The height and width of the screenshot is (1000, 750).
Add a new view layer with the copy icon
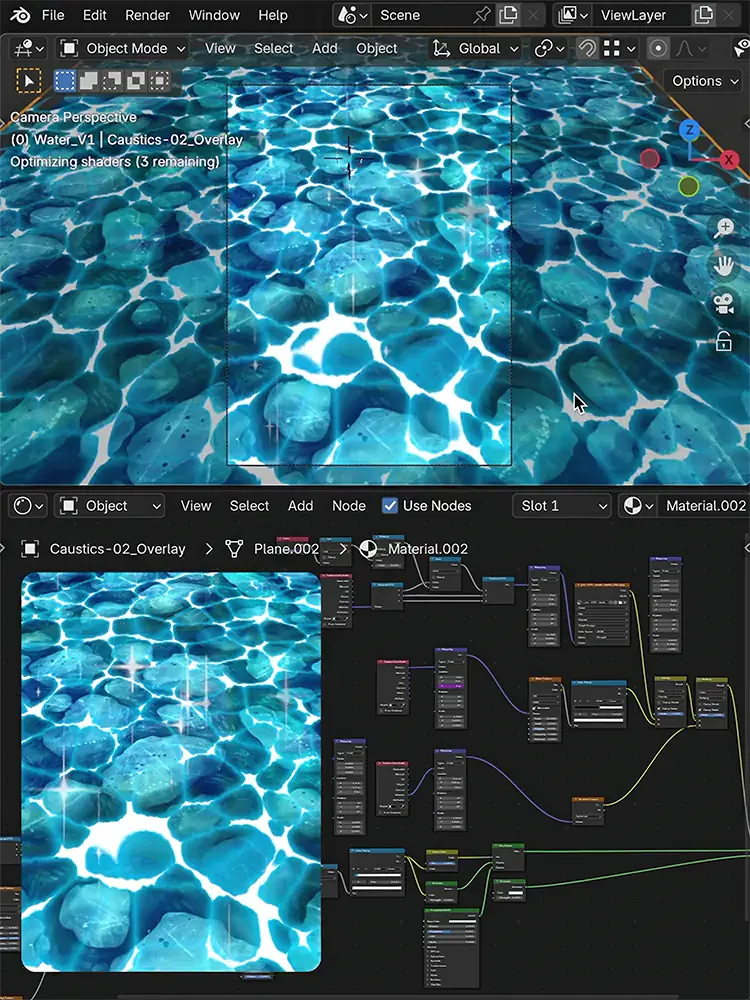pos(703,15)
